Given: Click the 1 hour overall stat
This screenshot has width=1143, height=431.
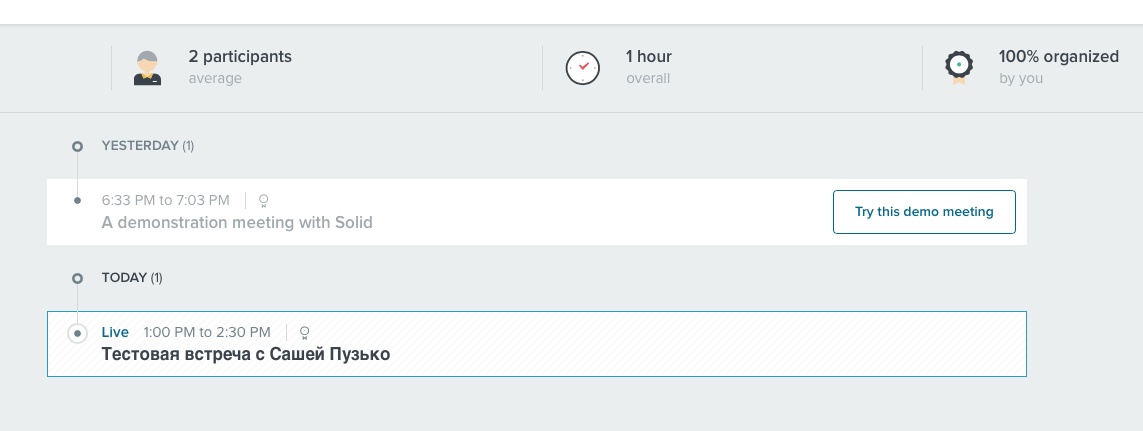Looking at the screenshot, I should click(649, 67).
